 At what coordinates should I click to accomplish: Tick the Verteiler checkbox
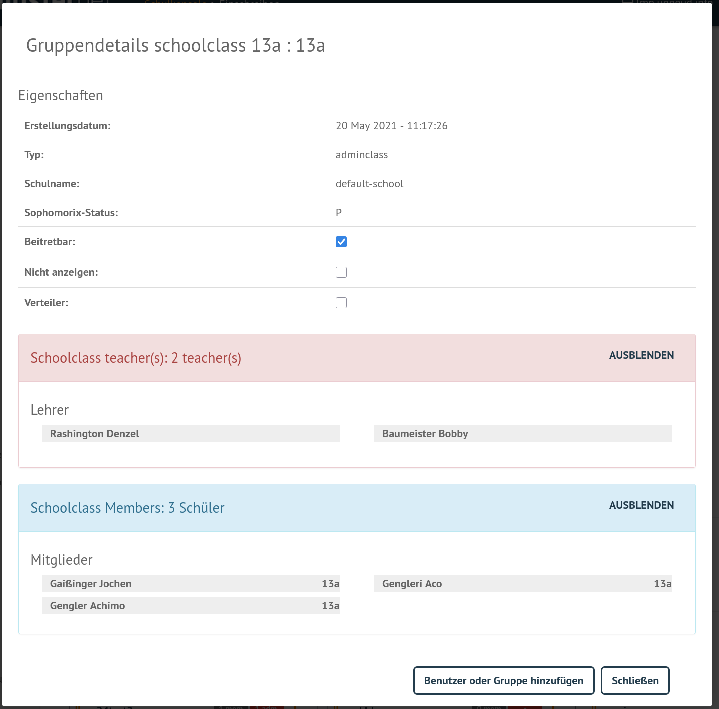click(341, 302)
